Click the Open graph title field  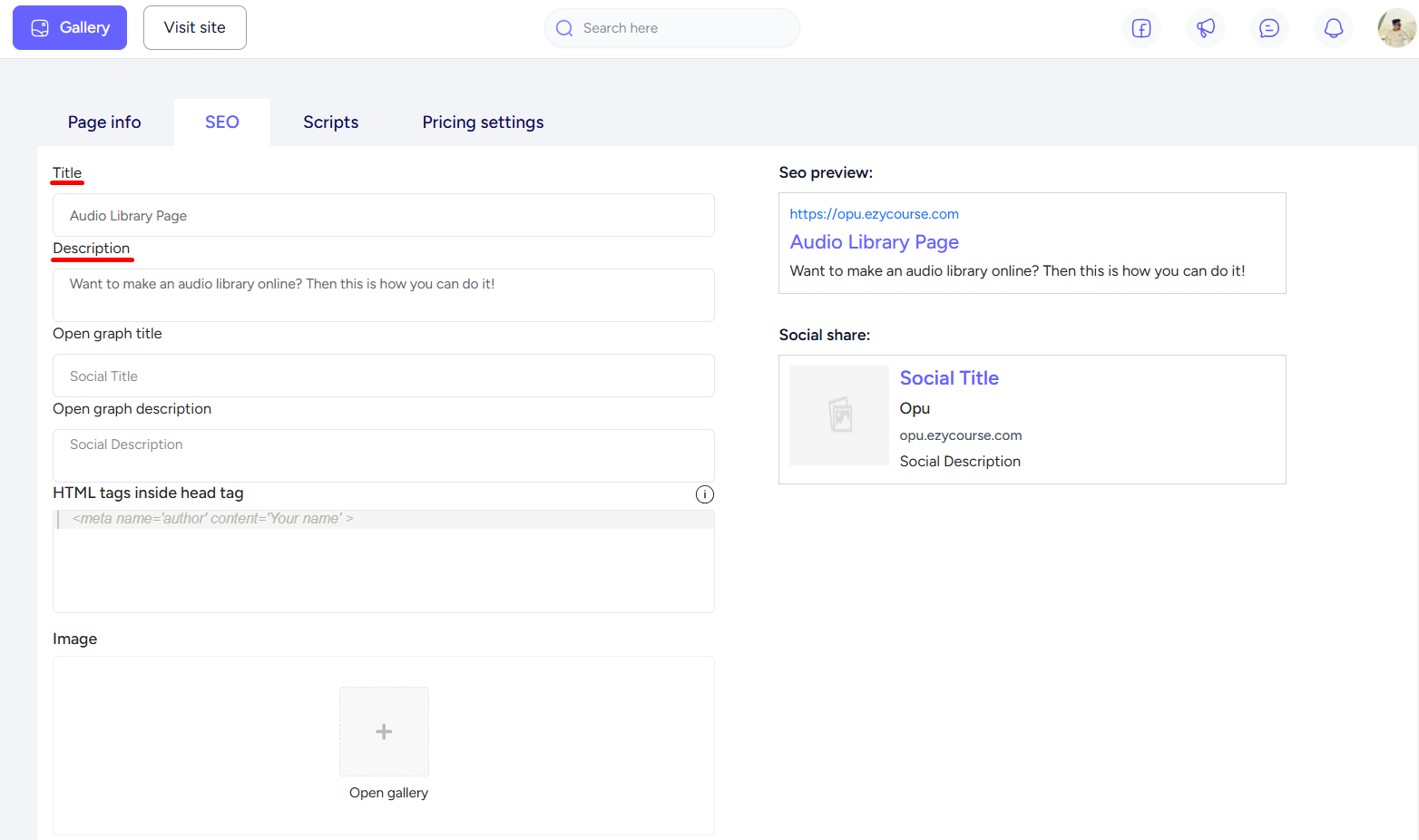(x=384, y=376)
